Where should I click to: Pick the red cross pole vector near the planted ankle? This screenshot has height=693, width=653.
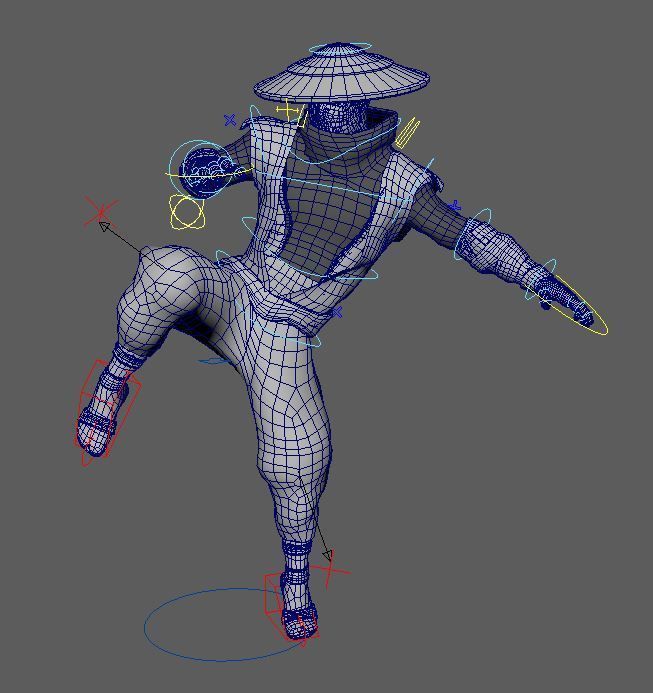click(330, 570)
